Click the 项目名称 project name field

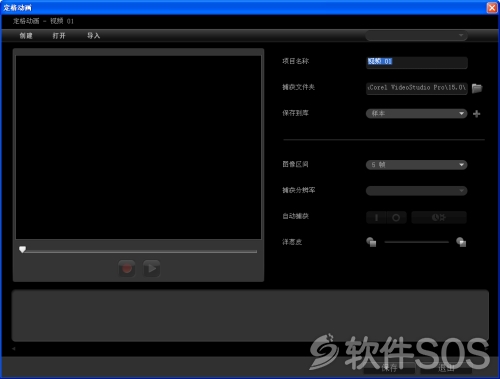tap(417, 62)
